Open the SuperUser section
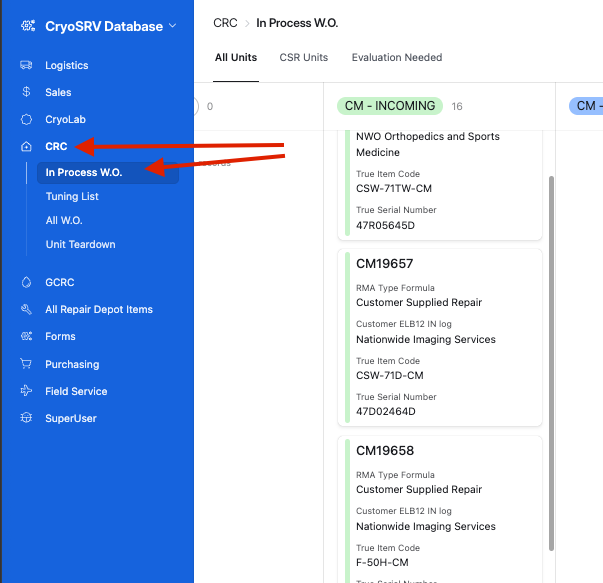The height and width of the screenshot is (583, 603). coord(71,418)
